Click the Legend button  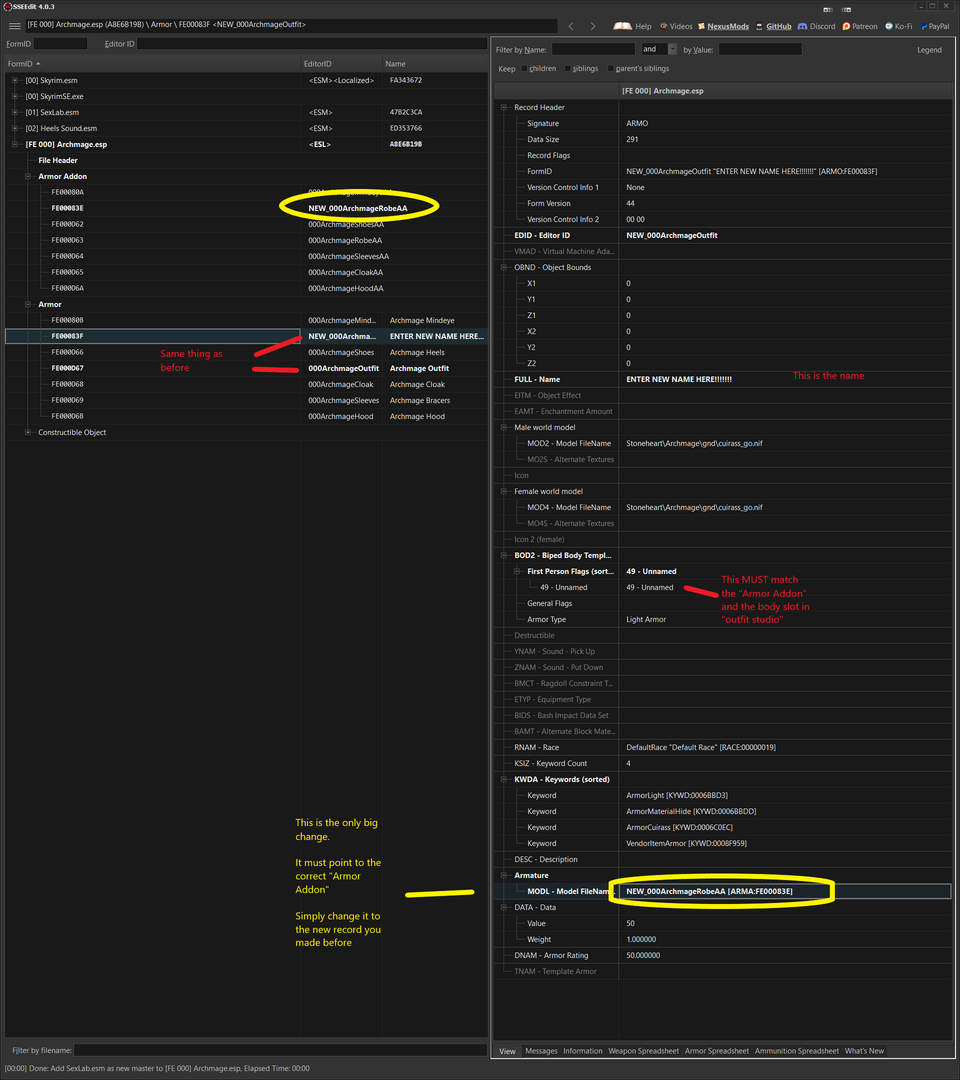tap(929, 50)
